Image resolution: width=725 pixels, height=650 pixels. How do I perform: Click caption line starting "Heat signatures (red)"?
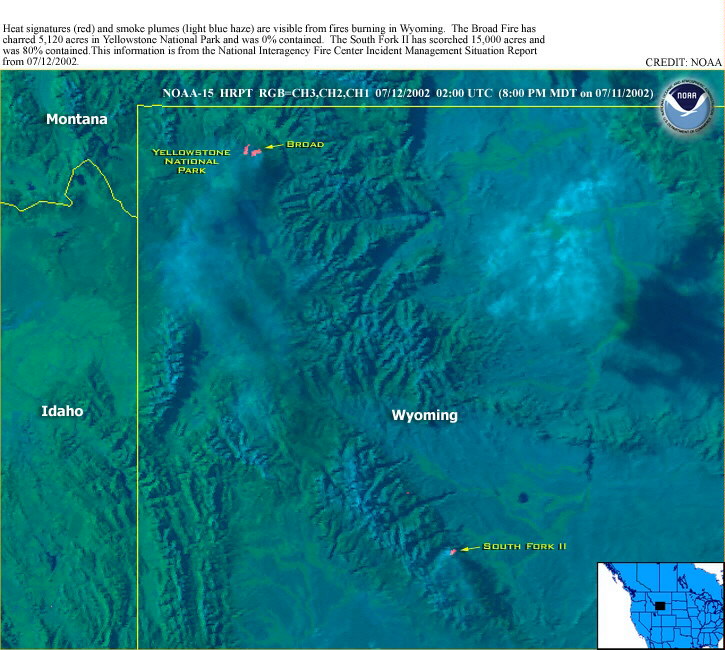point(269,29)
